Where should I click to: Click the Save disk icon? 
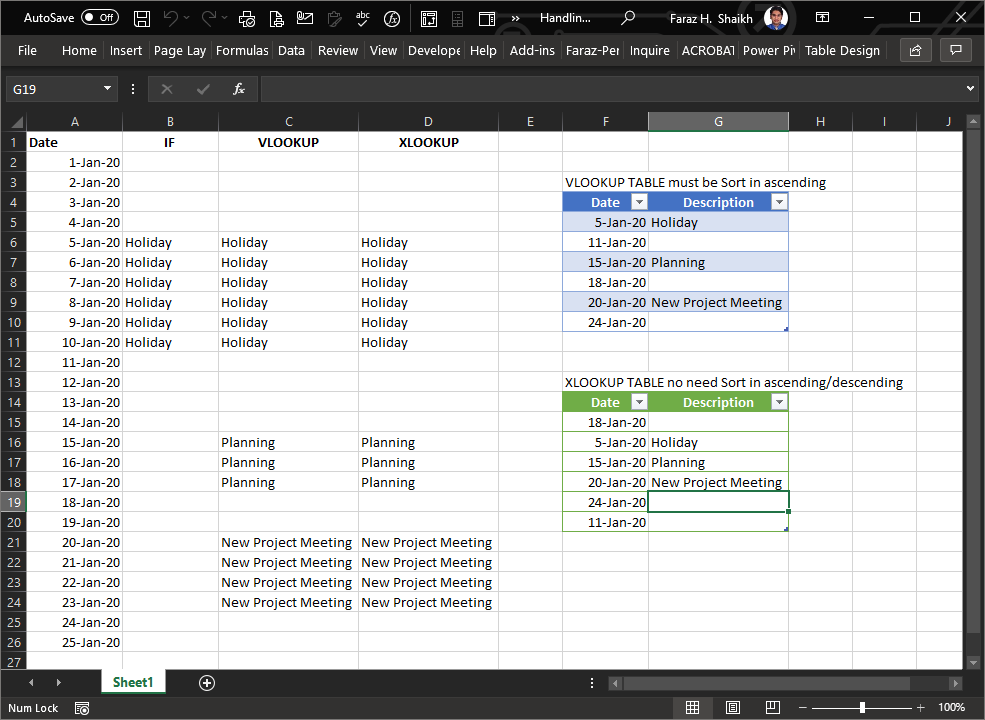point(142,19)
